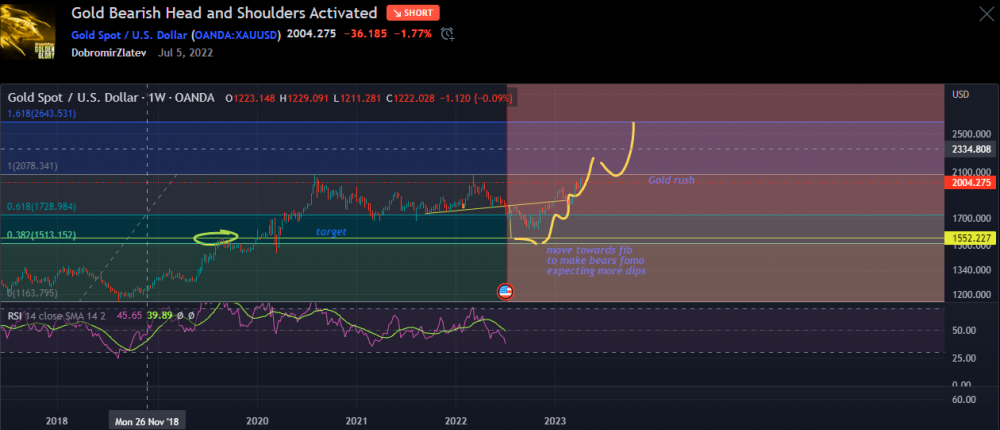Click the red SHORT badge
Viewport: 1000px width, 430px height.
click(x=413, y=13)
